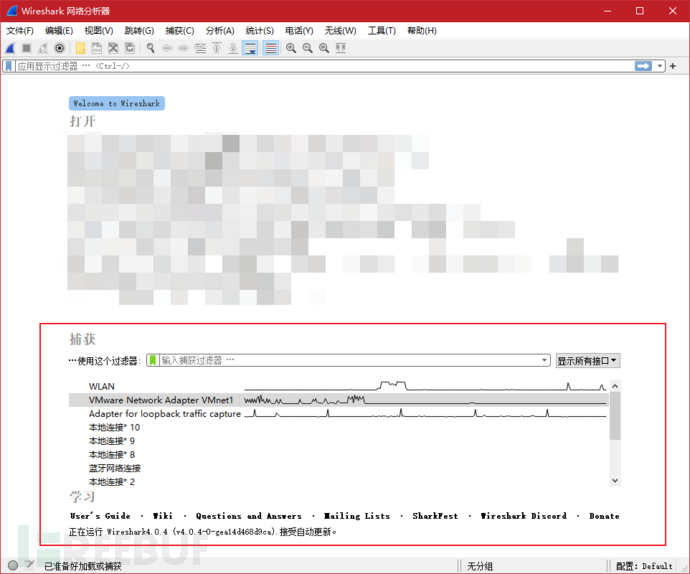
Task: Click the 配置: Default profile in status bar
Action: 644,566
